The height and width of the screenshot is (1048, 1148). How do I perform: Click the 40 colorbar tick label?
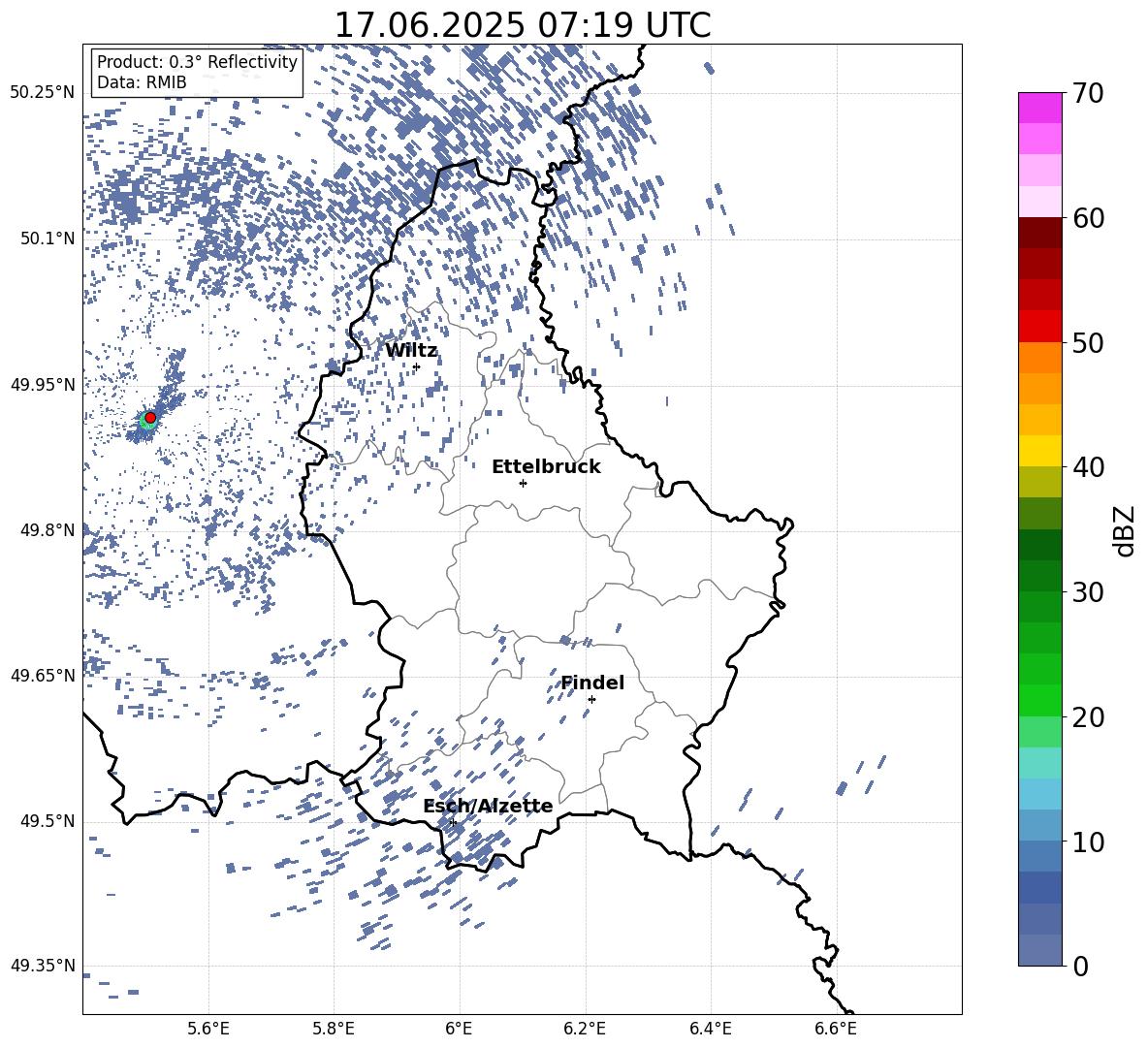click(1088, 467)
